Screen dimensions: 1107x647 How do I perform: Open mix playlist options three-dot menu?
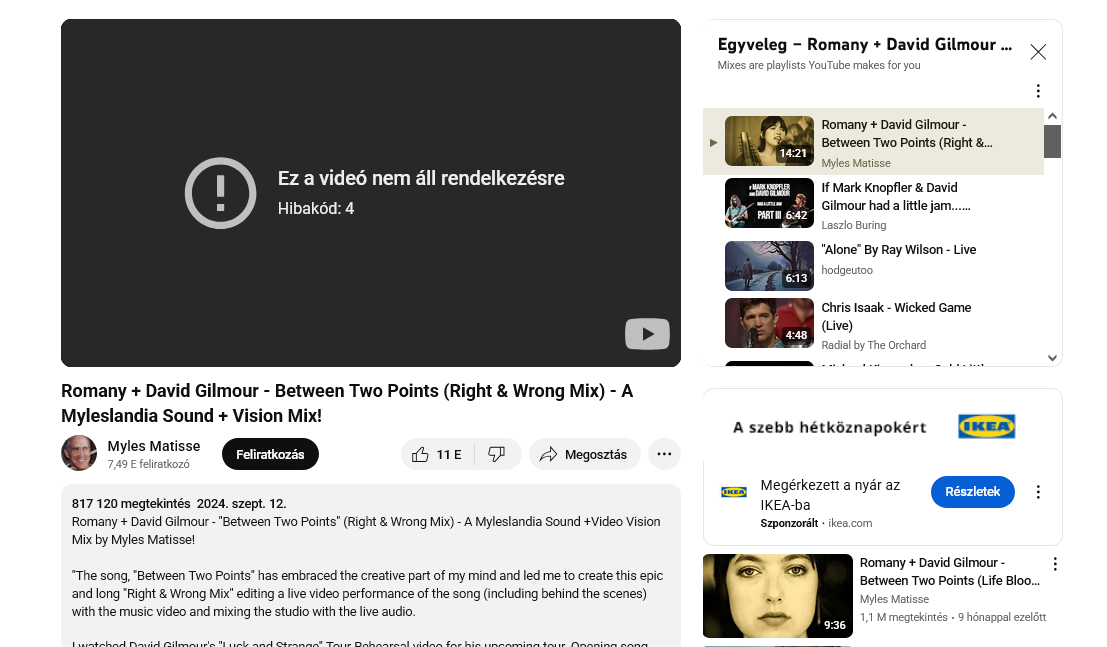1037,90
